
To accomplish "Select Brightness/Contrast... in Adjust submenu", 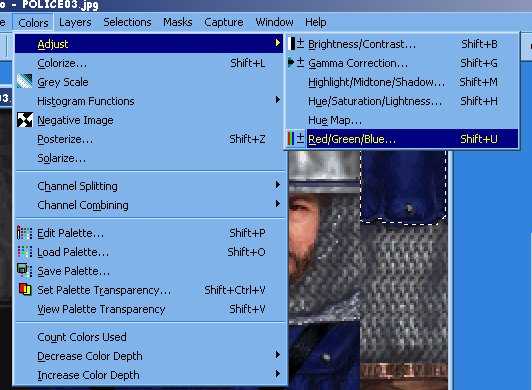I will 402,44.
